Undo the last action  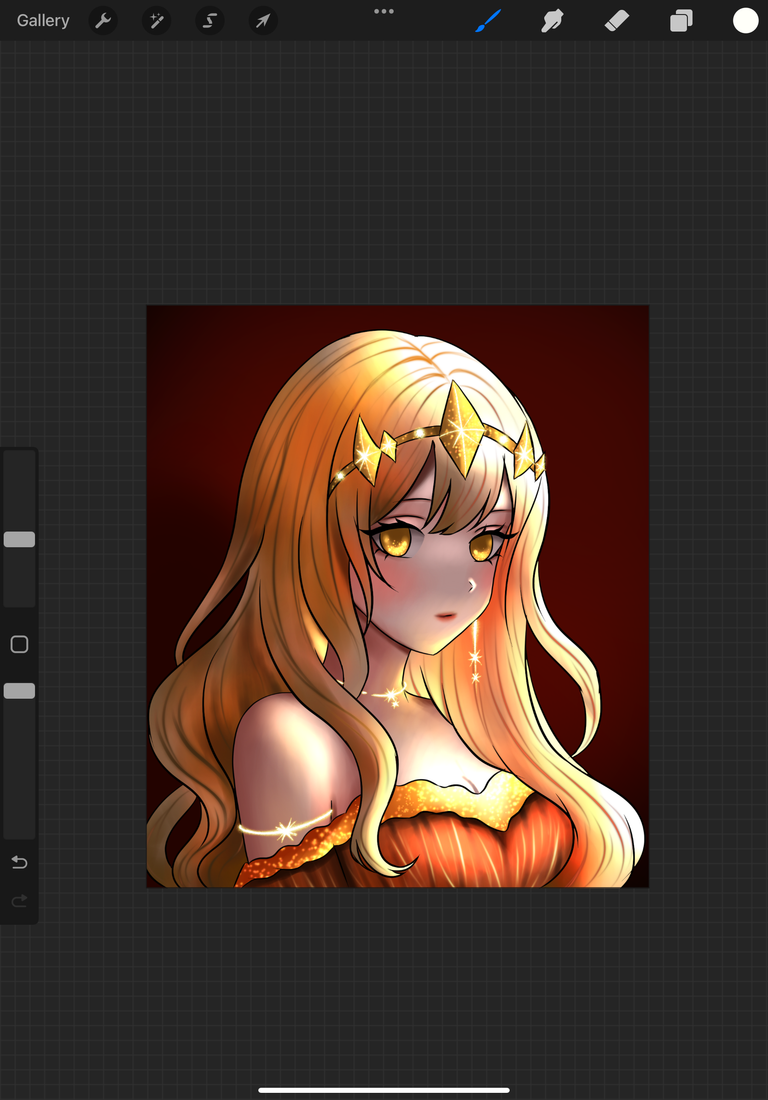[x=20, y=861]
